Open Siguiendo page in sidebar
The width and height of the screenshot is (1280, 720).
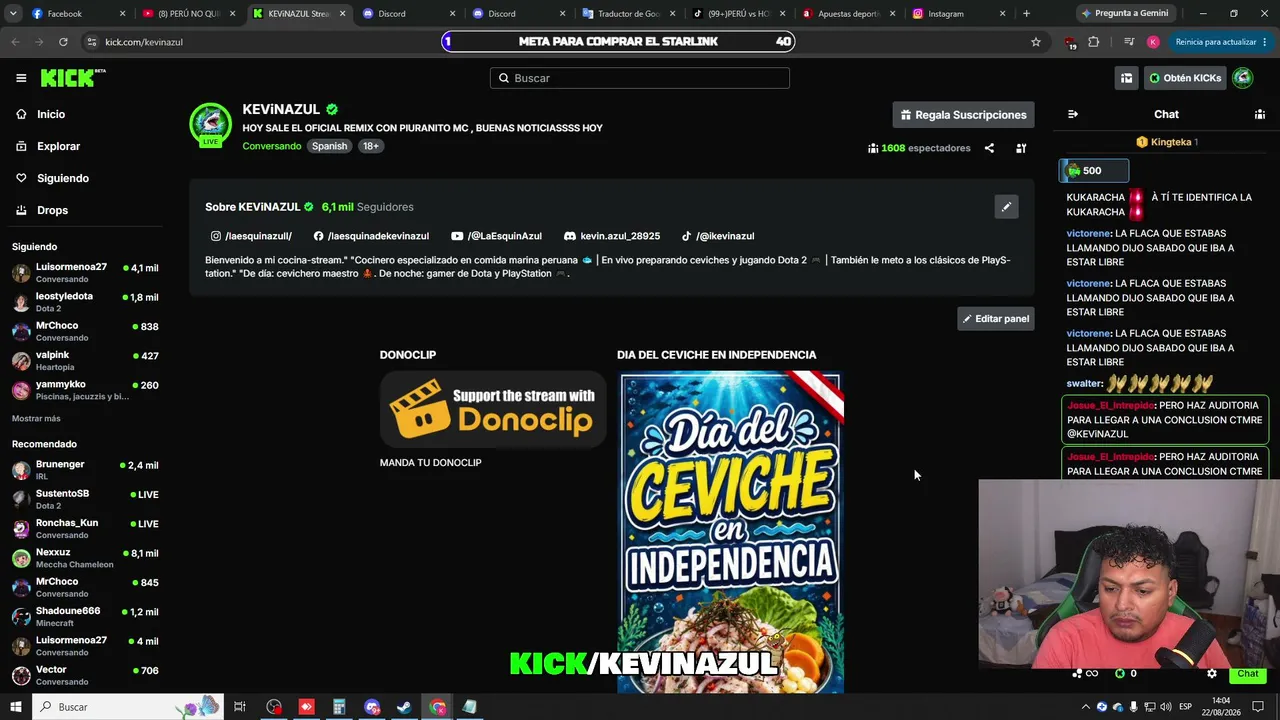63,178
